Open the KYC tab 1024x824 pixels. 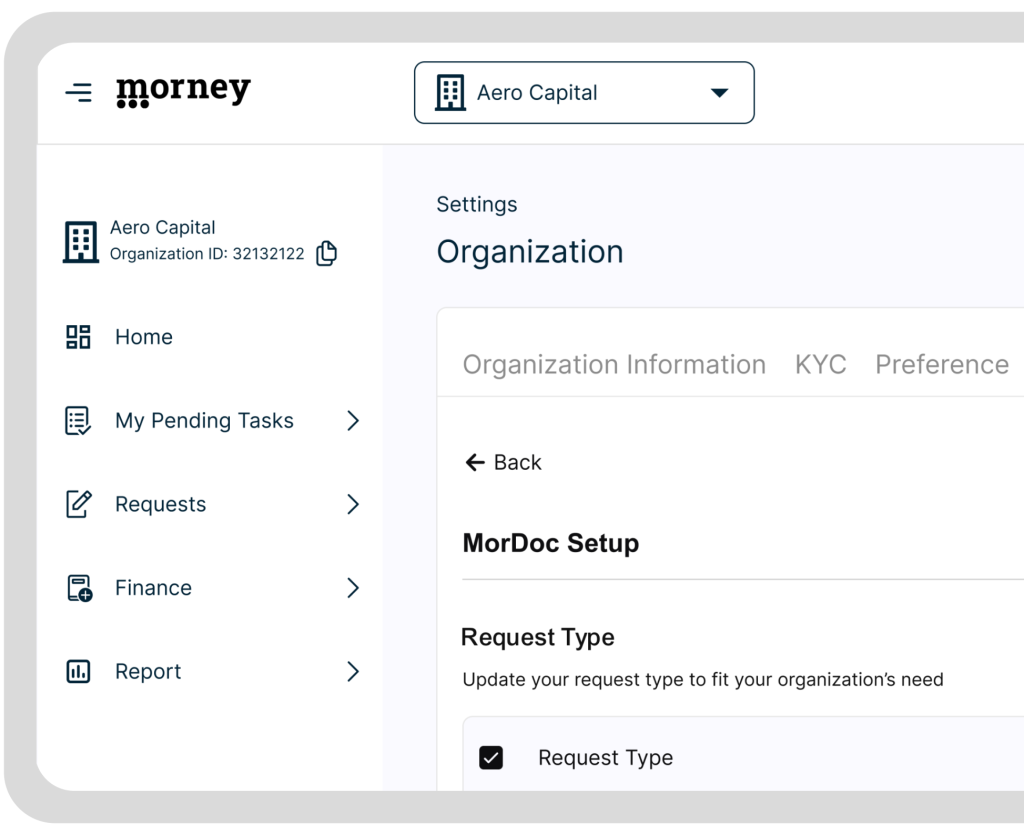click(x=820, y=365)
